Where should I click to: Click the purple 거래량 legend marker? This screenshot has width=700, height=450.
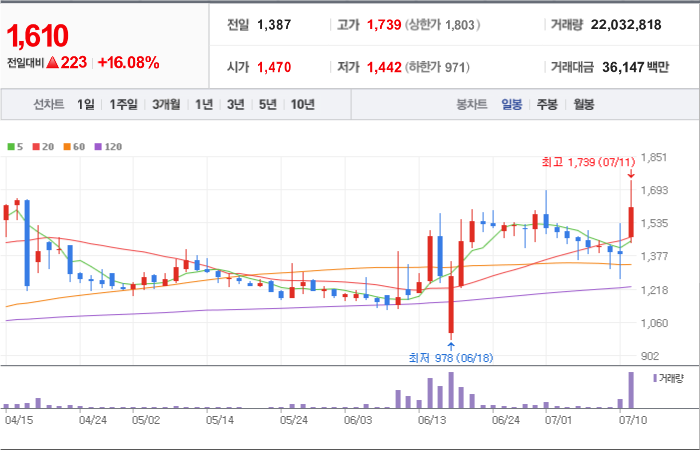tap(655, 379)
